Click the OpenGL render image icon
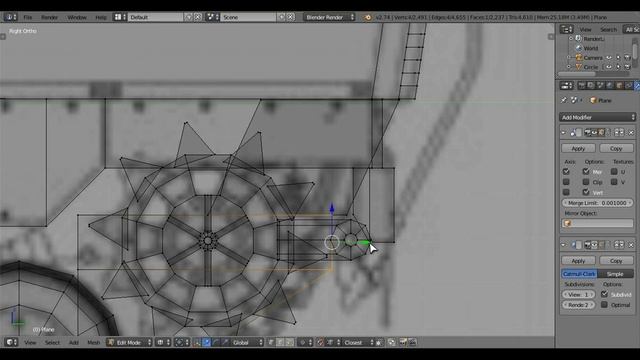This screenshot has width=640, height=360. tap(403, 342)
